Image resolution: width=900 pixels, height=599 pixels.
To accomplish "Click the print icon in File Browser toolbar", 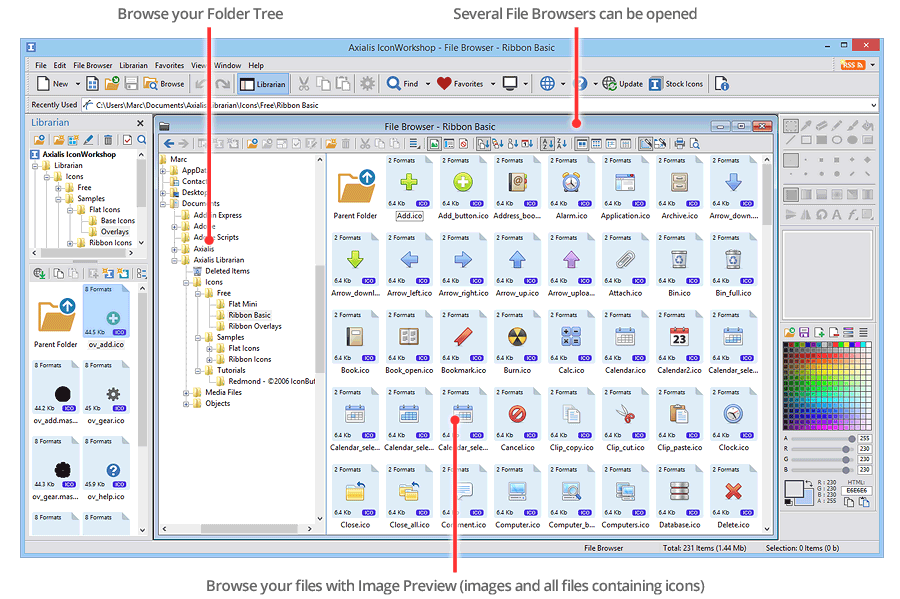I will point(680,143).
